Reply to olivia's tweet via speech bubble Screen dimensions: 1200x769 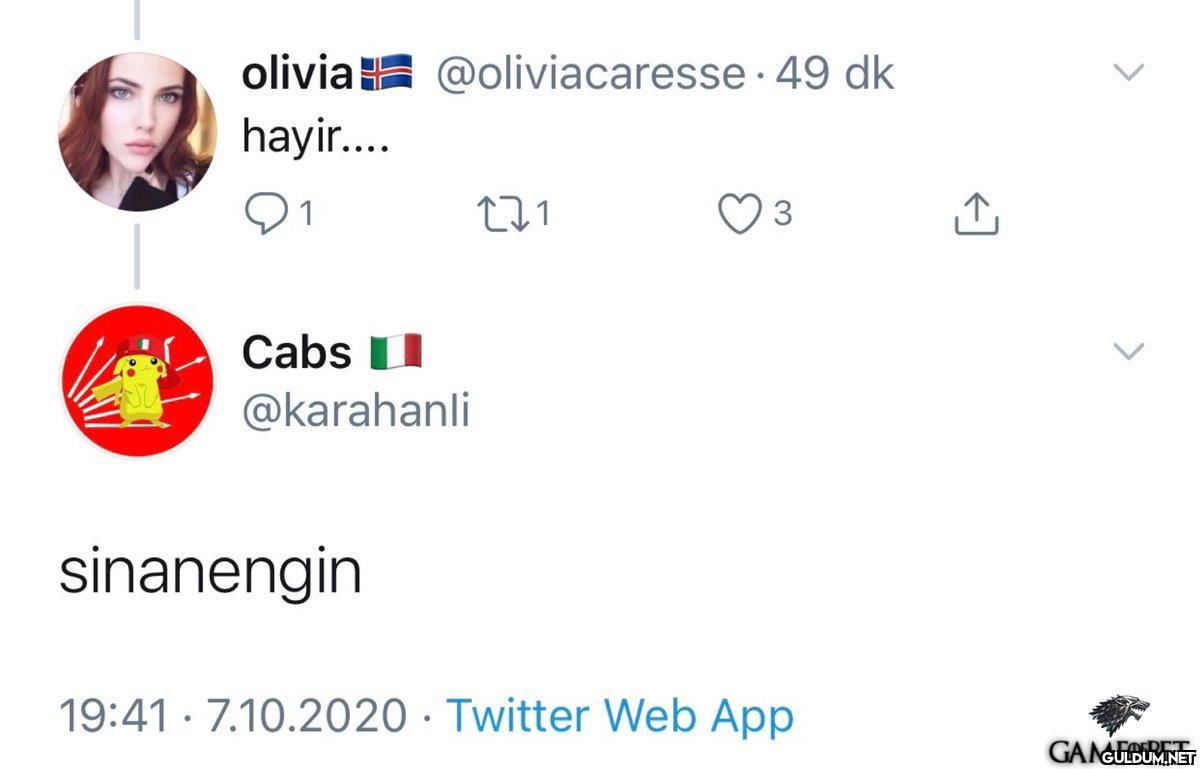coord(265,213)
